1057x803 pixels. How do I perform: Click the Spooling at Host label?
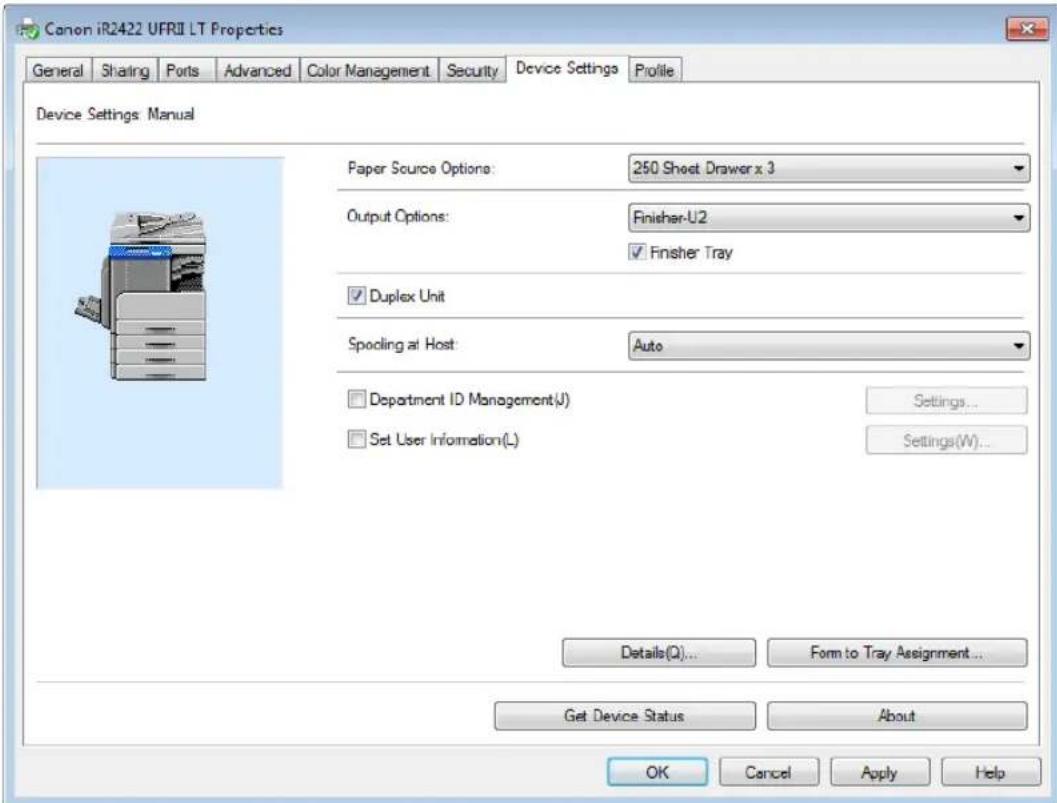click(x=402, y=345)
